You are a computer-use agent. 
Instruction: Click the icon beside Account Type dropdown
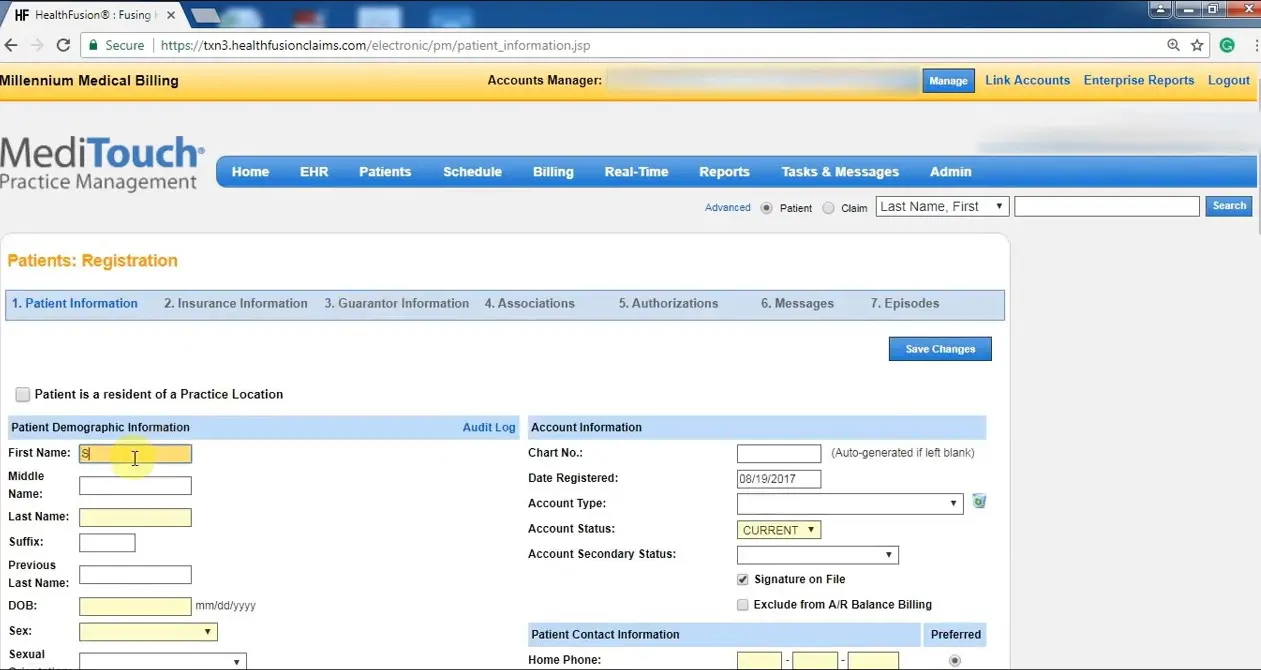coord(979,502)
